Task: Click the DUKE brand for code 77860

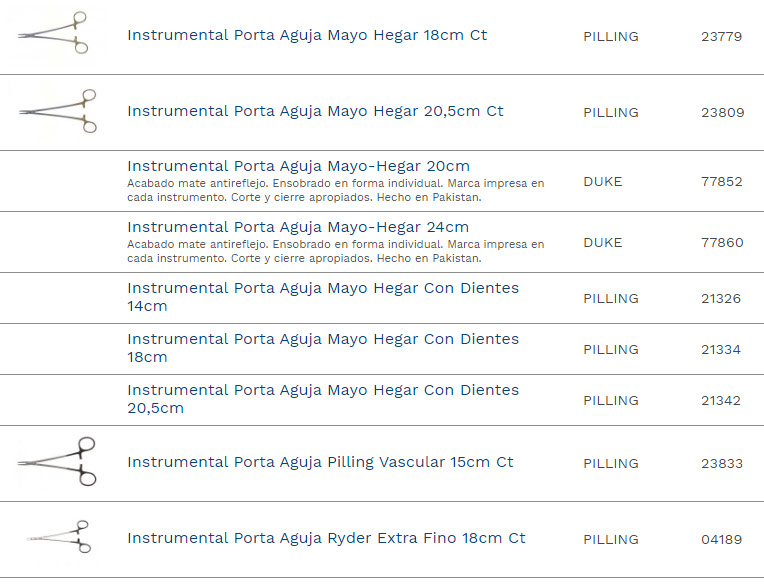Action: pyautogui.click(x=602, y=243)
